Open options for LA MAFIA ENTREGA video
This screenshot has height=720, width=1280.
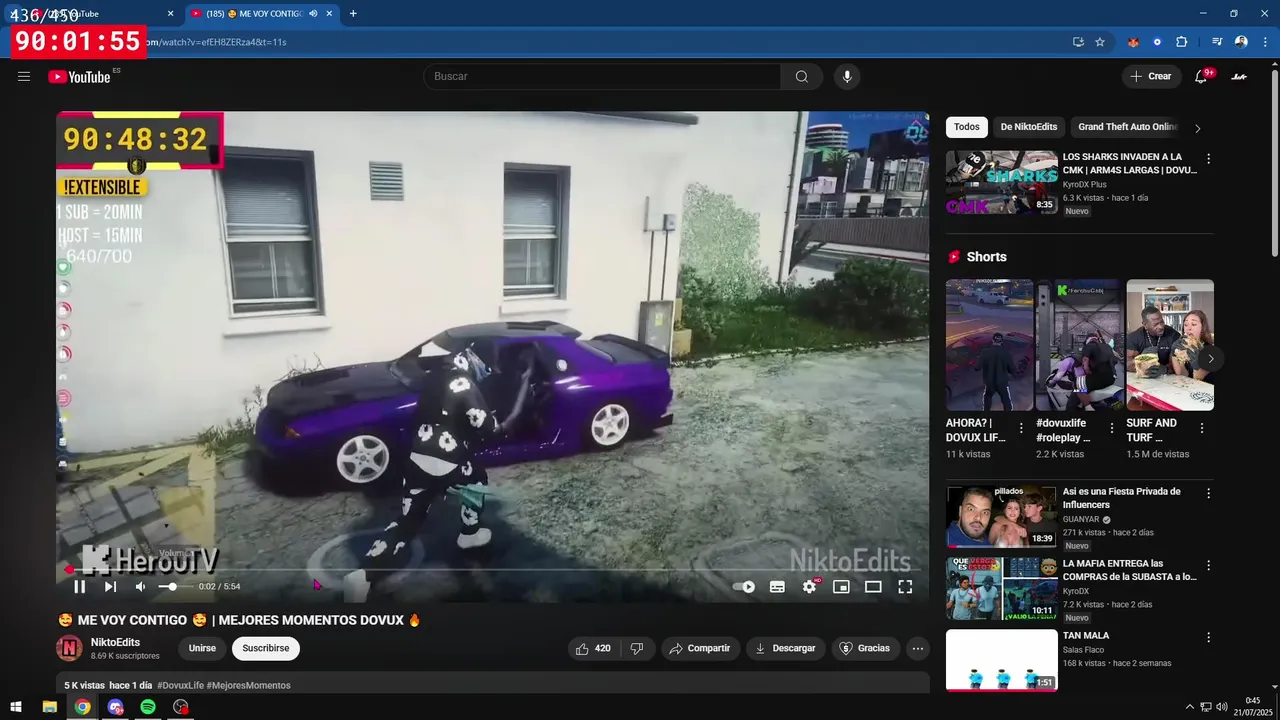(x=1208, y=566)
